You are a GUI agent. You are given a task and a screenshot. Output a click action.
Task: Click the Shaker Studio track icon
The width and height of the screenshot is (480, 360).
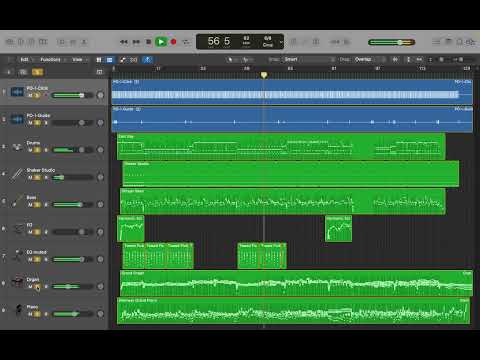pyautogui.click(x=17, y=174)
